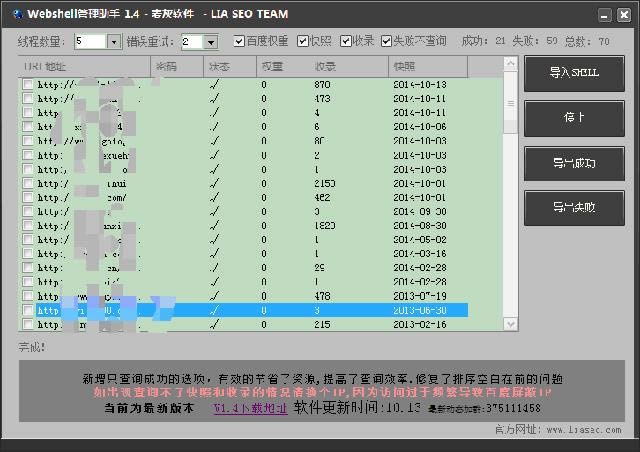Select the 收录 value 870 cell
Viewport: 640px width, 452px height.
pos(322,85)
